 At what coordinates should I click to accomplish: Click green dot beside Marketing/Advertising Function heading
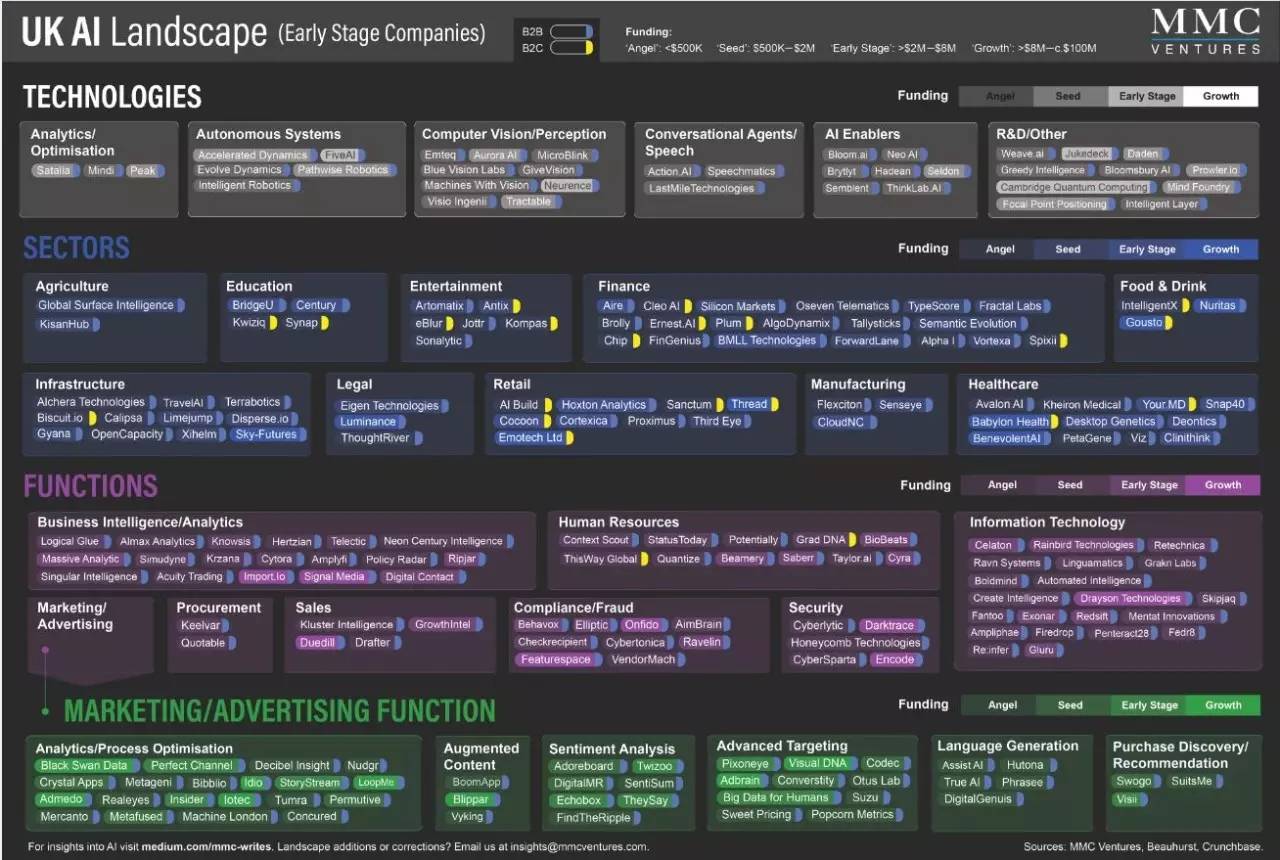pos(45,711)
